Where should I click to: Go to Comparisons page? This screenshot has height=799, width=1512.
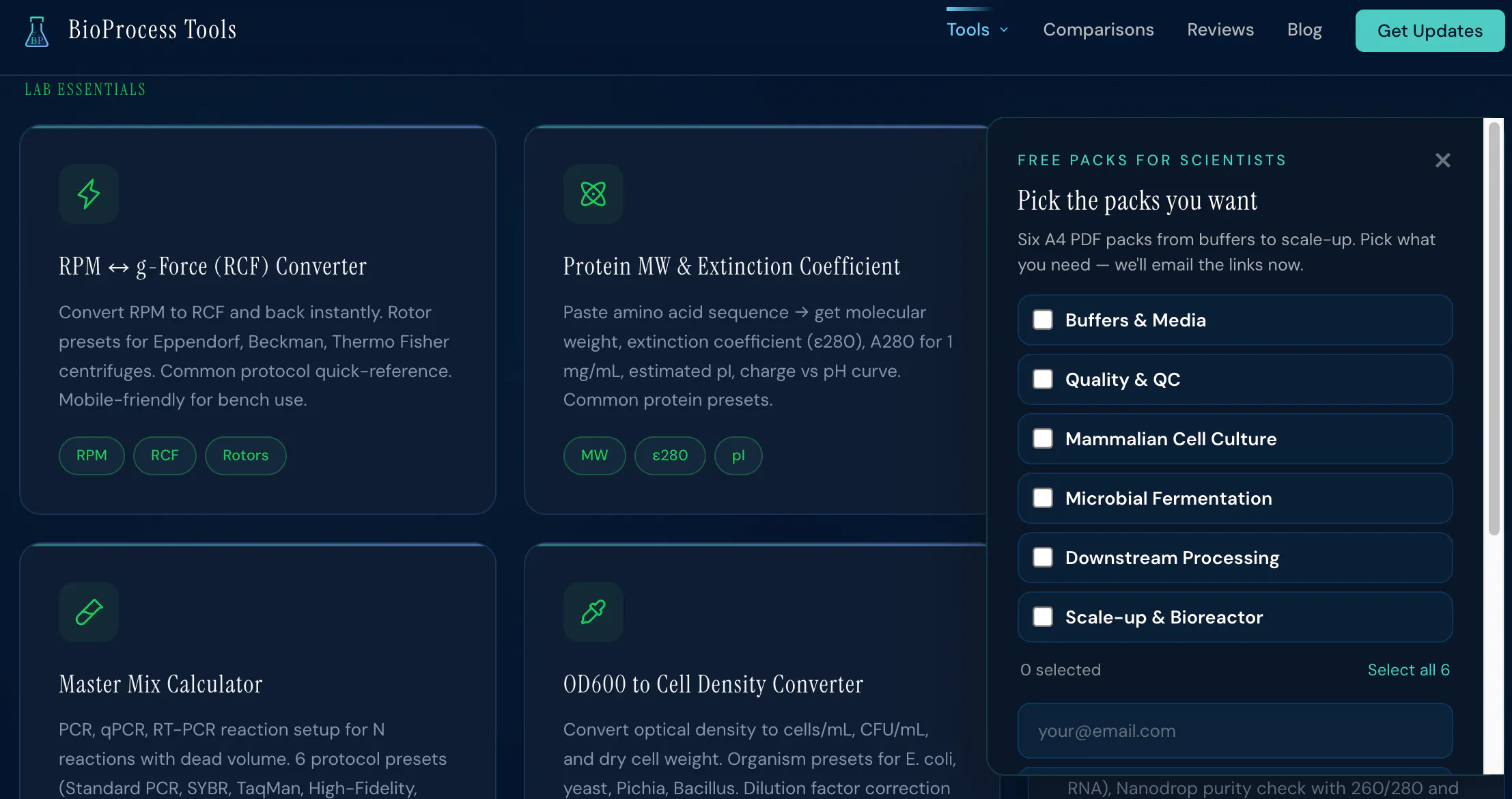(1098, 30)
